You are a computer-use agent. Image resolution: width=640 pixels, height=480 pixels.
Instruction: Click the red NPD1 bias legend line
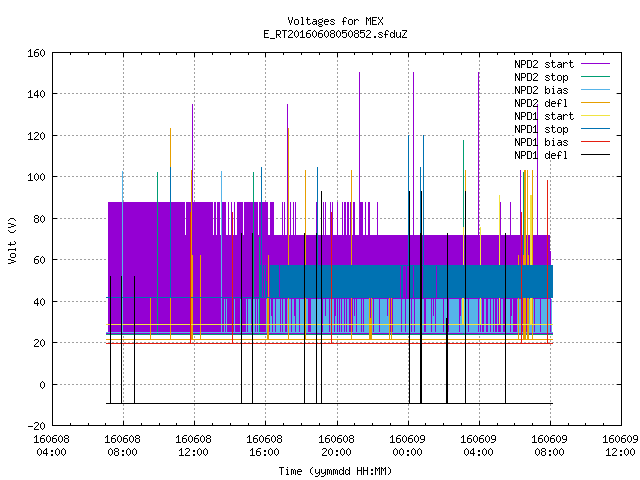(595, 142)
